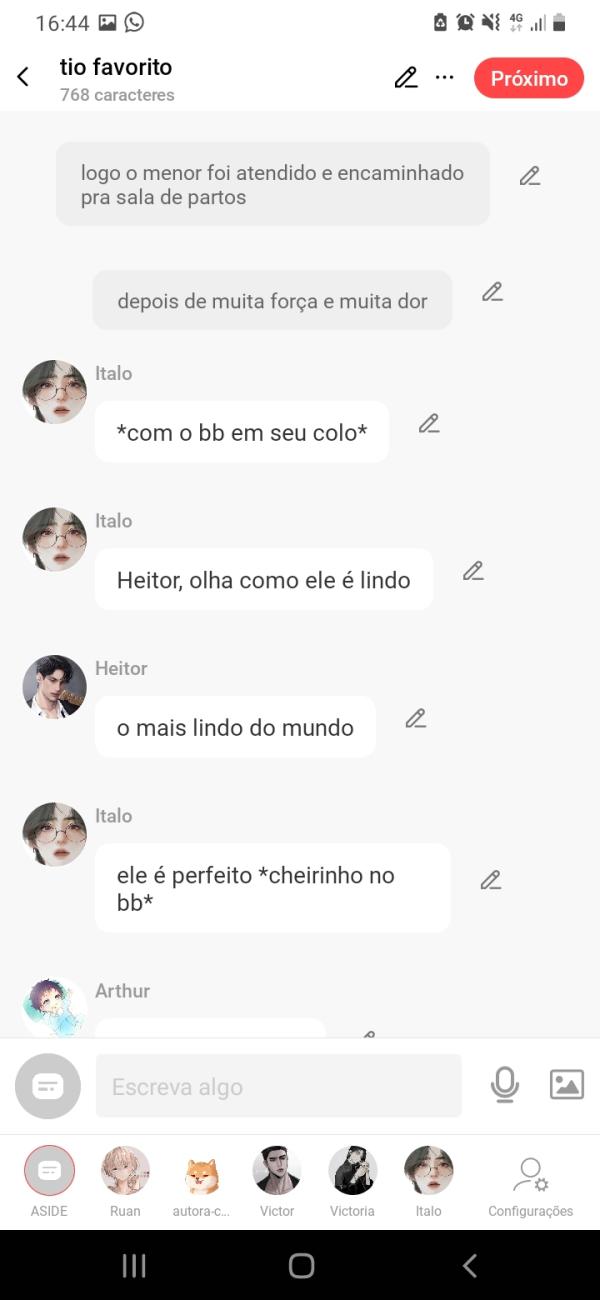Switch speaker to Ruan
This screenshot has height=1300, width=600.
(x=125, y=1171)
